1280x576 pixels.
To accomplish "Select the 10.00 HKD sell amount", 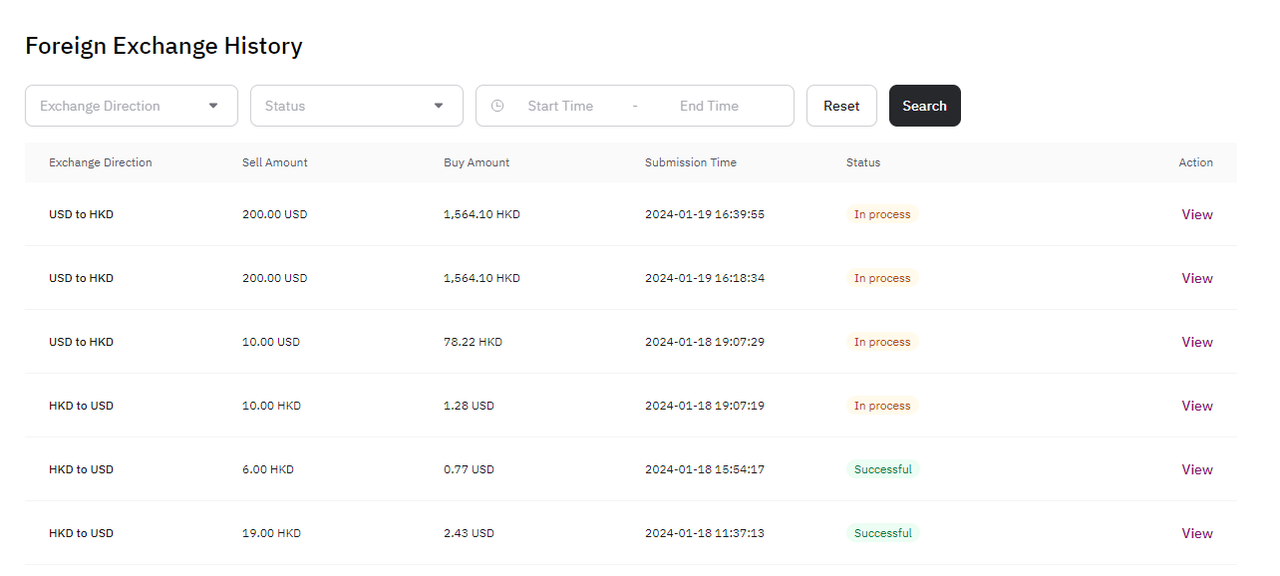I will (x=271, y=406).
